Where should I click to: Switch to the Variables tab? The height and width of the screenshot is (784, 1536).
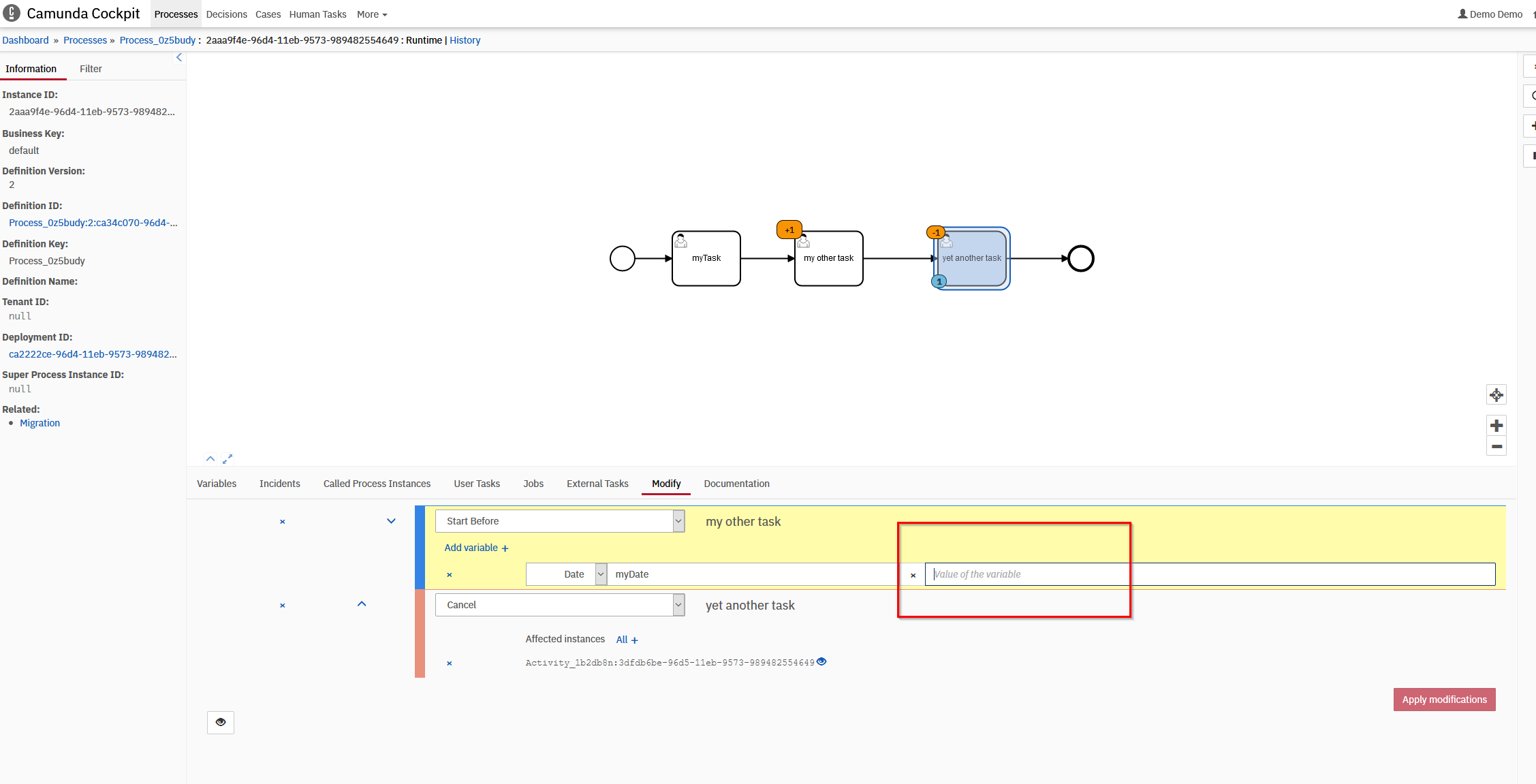tap(217, 484)
